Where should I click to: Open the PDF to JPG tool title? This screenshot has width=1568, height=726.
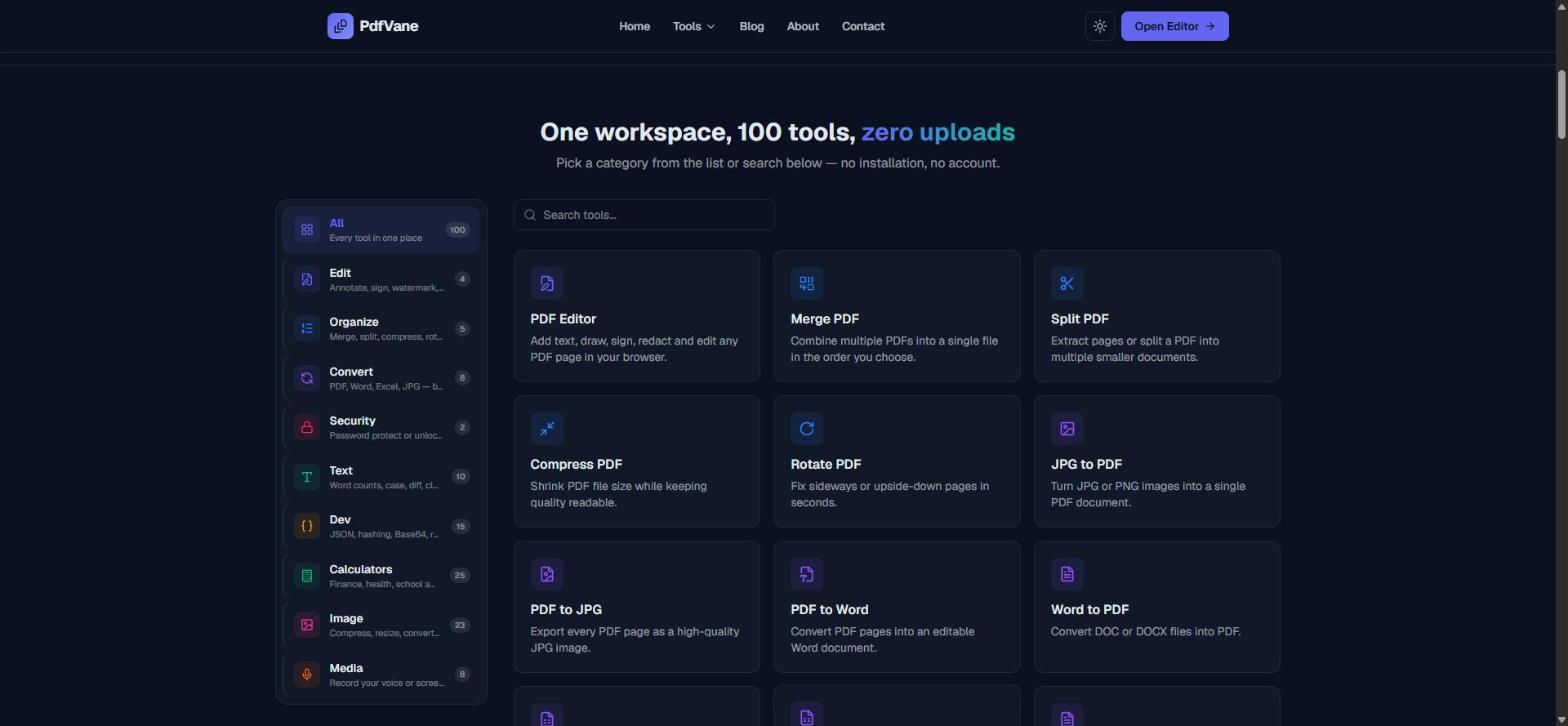point(566,610)
